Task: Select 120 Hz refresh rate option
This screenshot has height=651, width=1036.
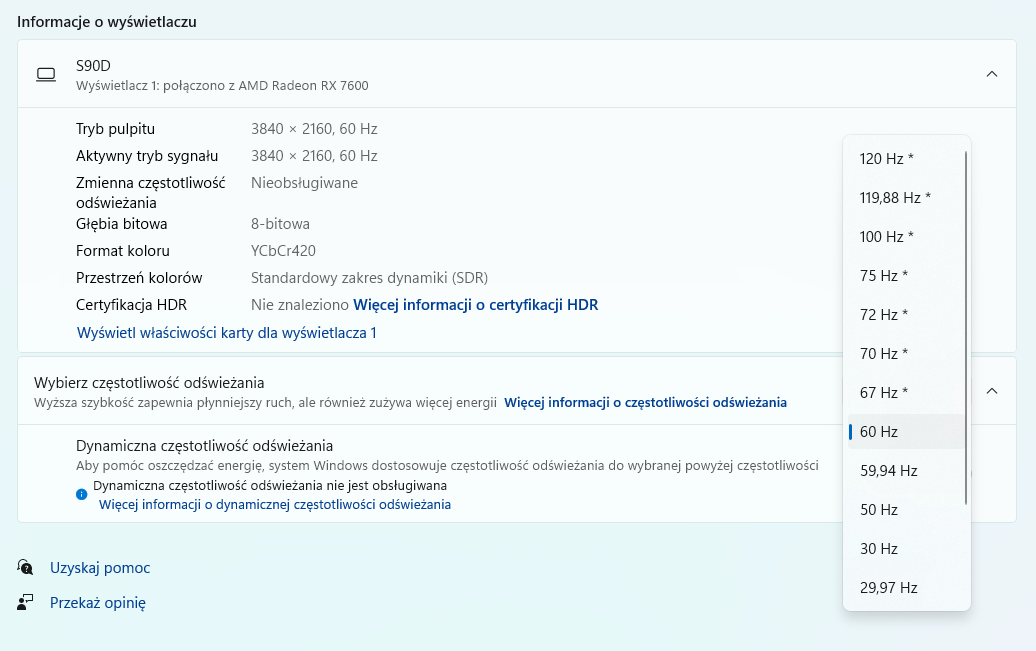Action: coord(905,159)
